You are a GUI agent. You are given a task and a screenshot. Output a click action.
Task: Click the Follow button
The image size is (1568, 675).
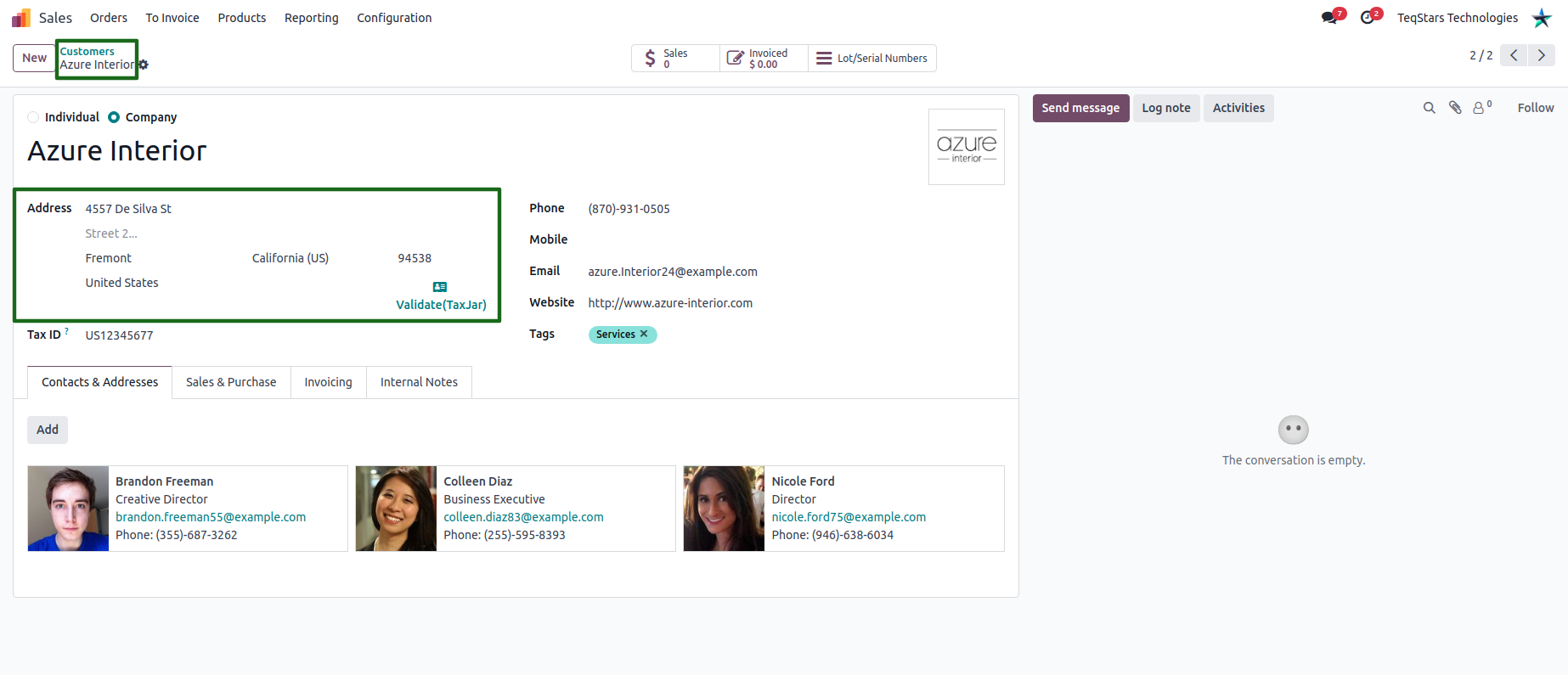pos(1536,108)
